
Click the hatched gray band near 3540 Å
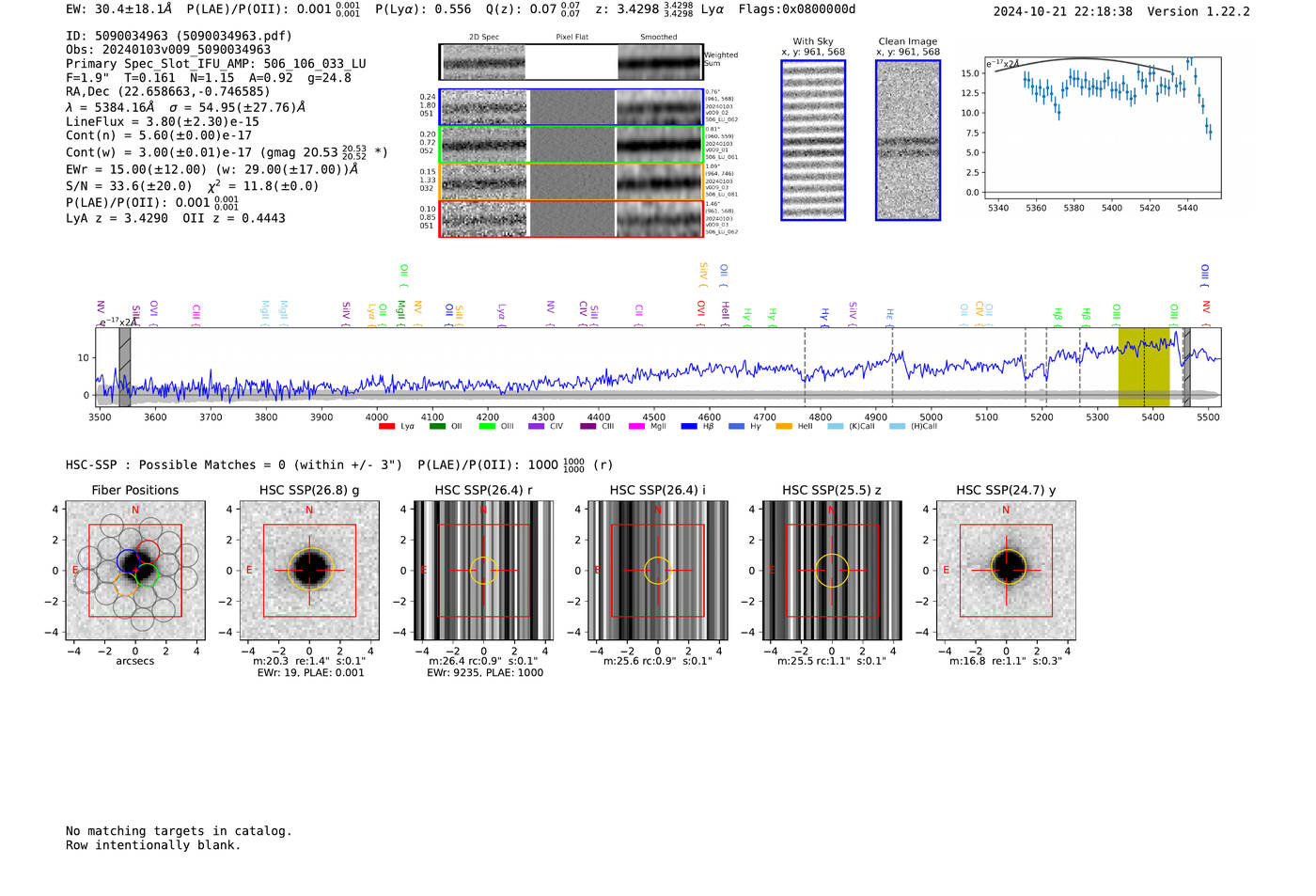point(125,367)
